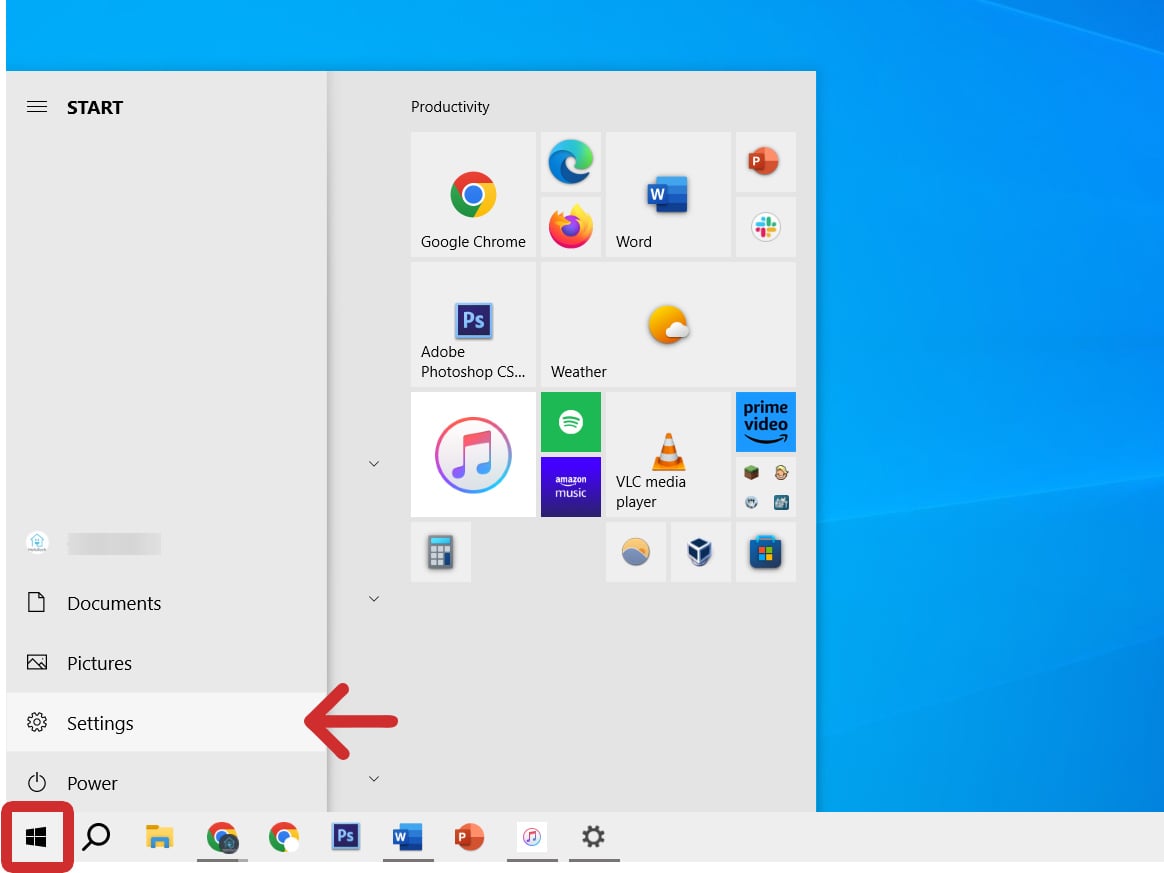Image resolution: width=1164 pixels, height=873 pixels.
Task: Open the Prime Video tile
Action: coord(765,422)
